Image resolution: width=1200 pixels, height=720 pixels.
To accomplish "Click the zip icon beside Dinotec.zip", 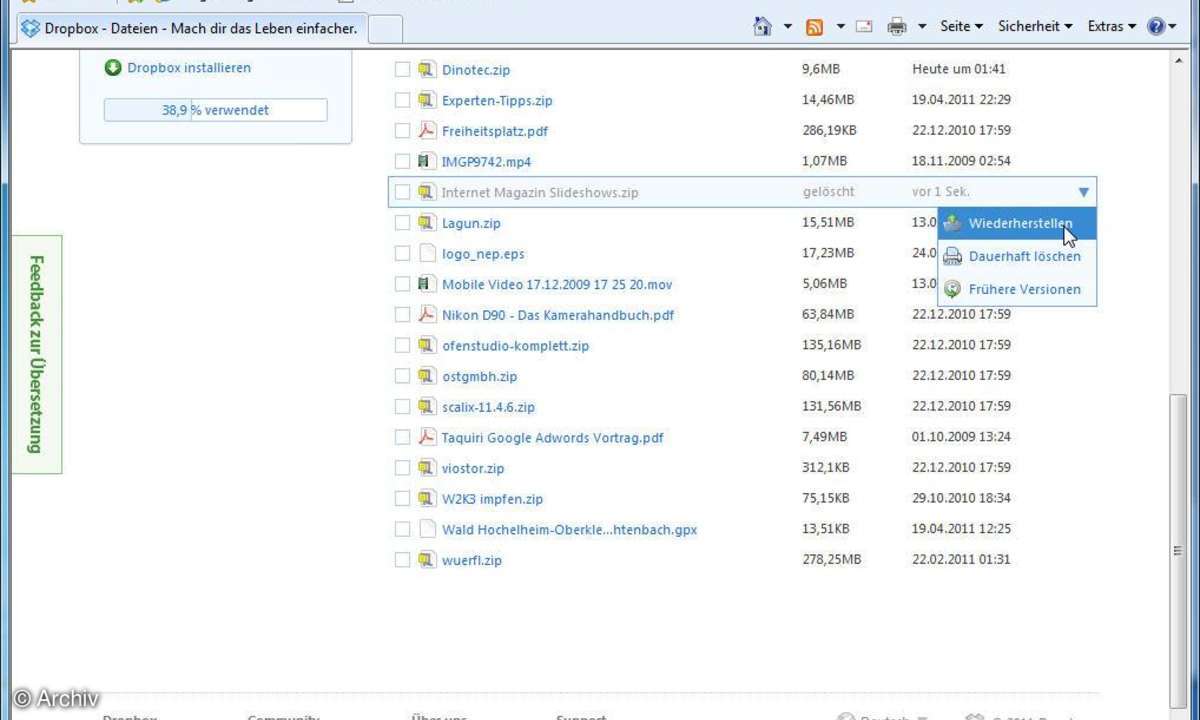I will coord(426,70).
